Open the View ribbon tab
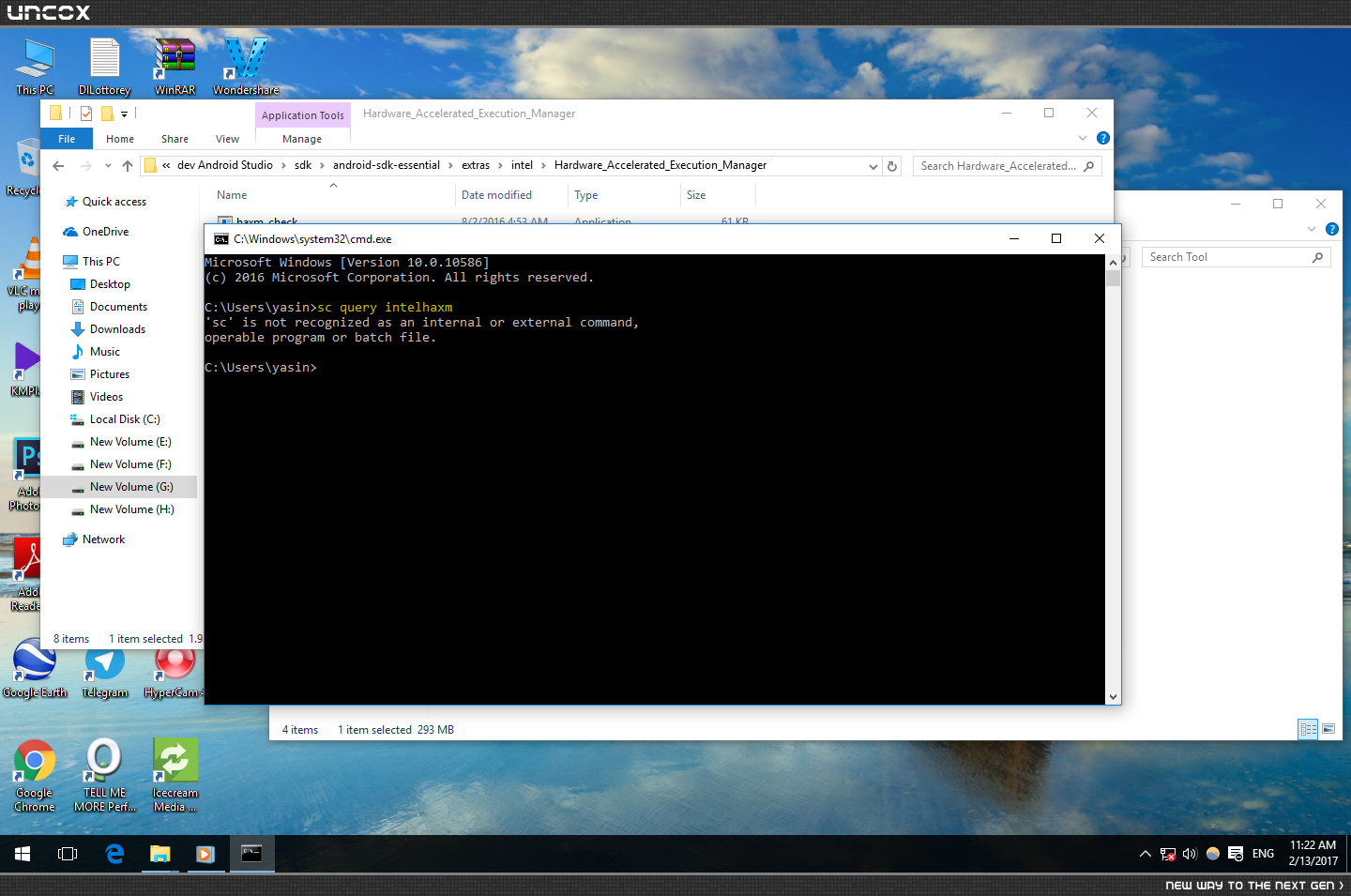 [x=227, y=139]
